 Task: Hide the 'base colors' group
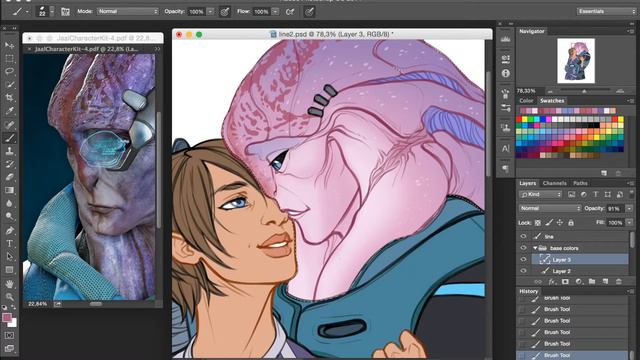click(x=523, y=248)
